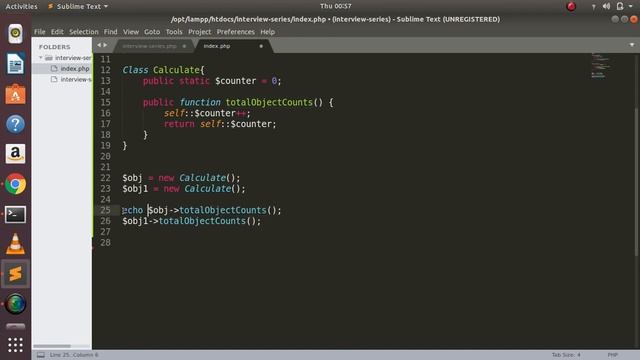Click the FOLDERS sidebar heading
Screen dimensions: 640x360
tap(55, 47)
